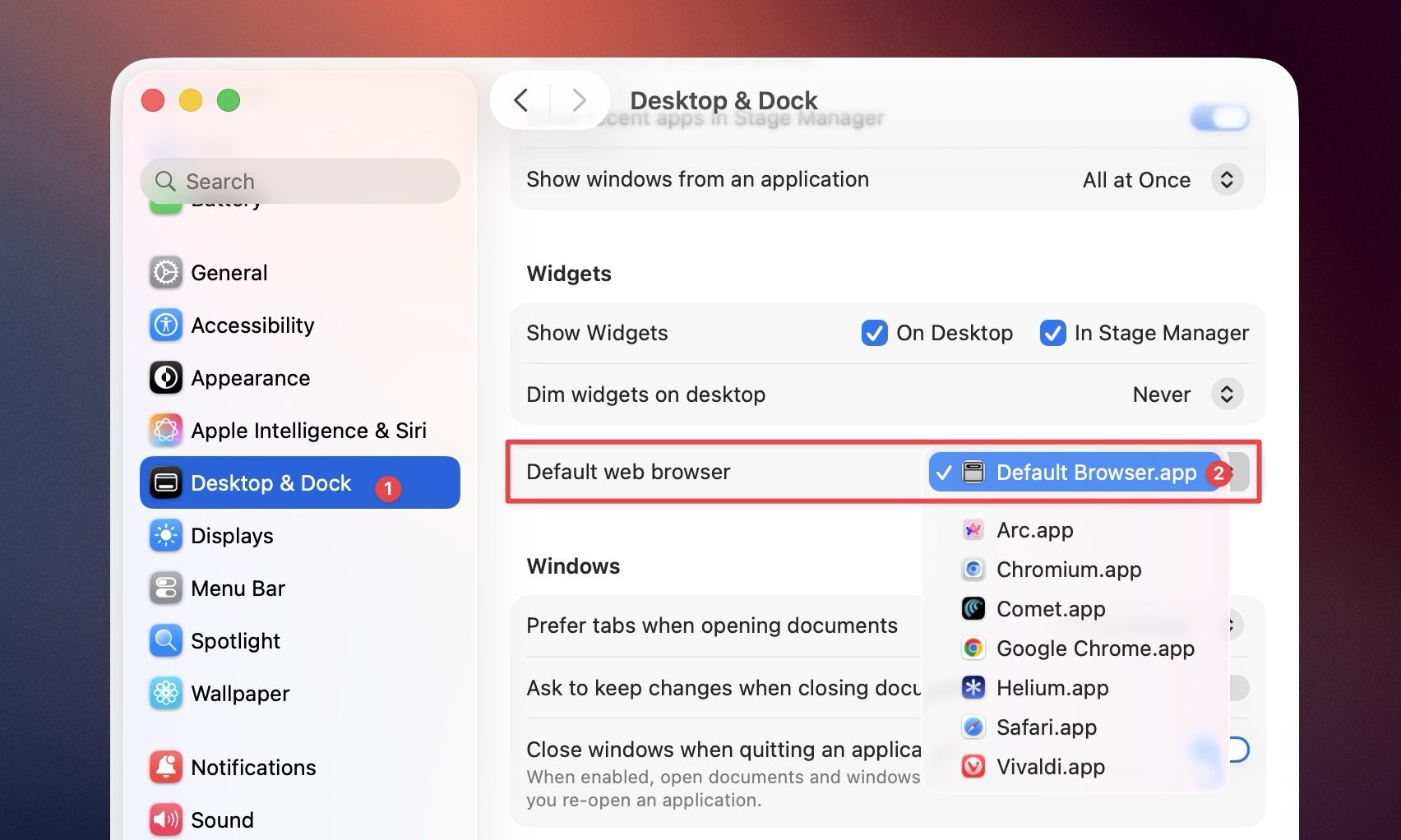1401x840 pixels.
Task: Uncheck Show Widgets In Stage Manager
Action: tap(1052, 333)
